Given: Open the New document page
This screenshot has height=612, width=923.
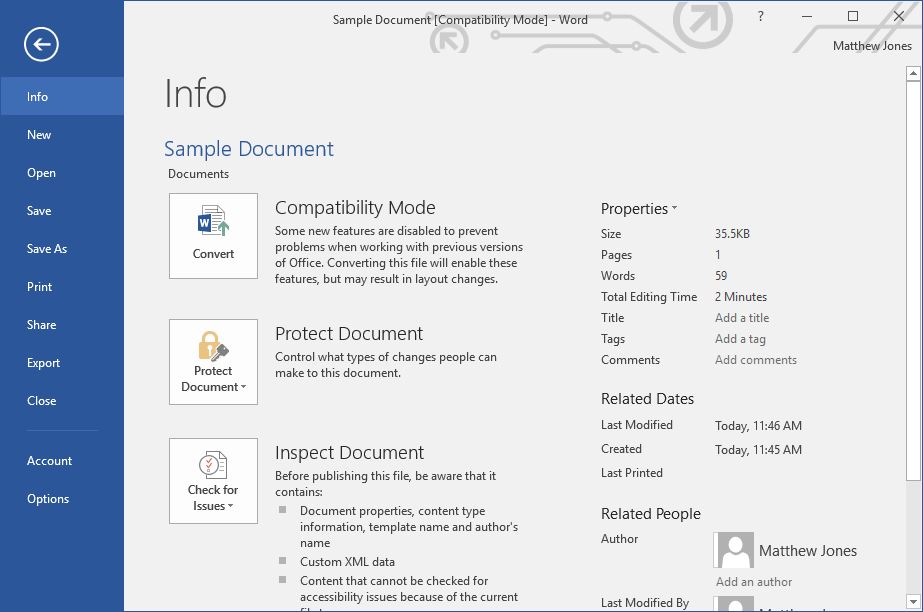Looking at the screenshot, I should click(x=62, y=135).
